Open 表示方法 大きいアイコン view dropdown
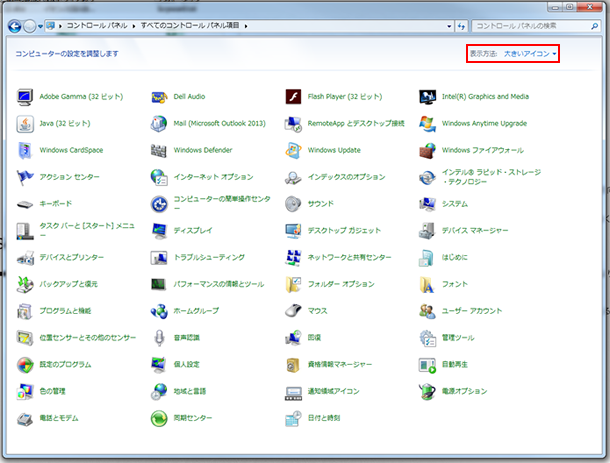Viewport: 610px width, 463px height. pyautogui.click(x=530, y=54)
